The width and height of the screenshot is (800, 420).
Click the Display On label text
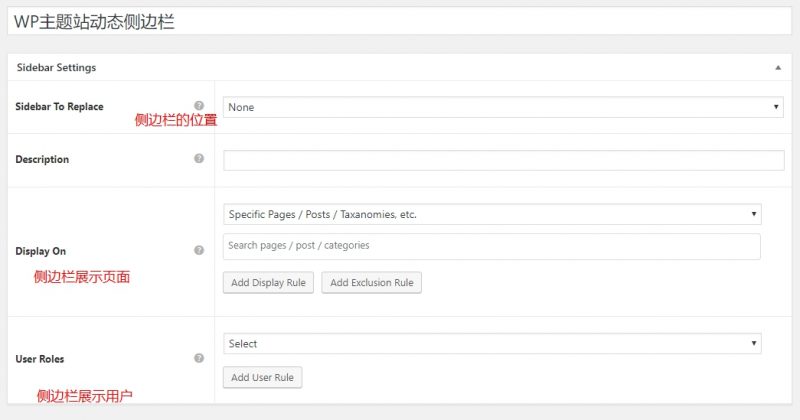(41, 251)
